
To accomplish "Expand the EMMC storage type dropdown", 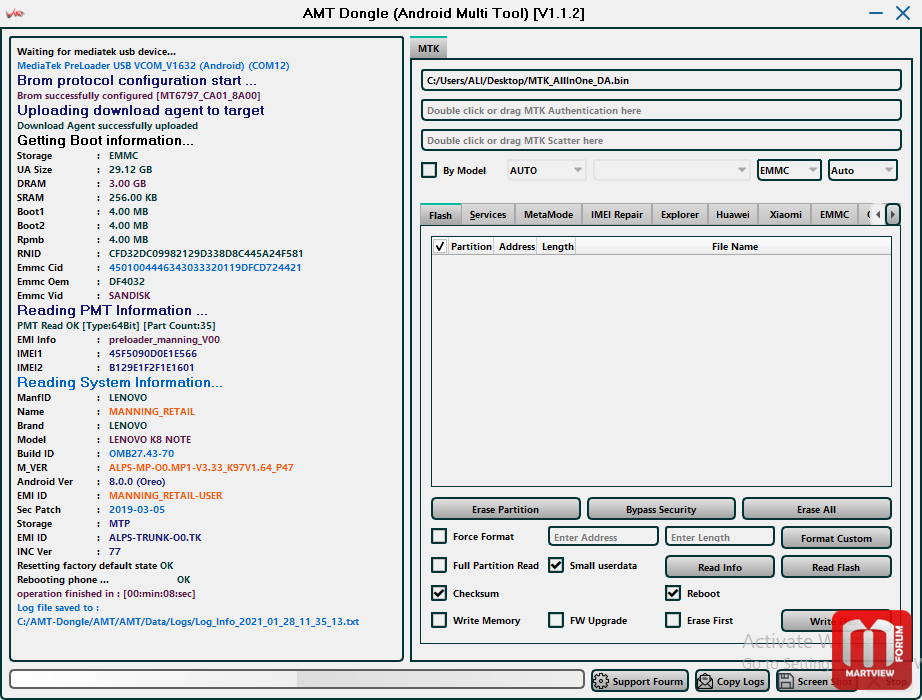I will (x=789, y=170).
